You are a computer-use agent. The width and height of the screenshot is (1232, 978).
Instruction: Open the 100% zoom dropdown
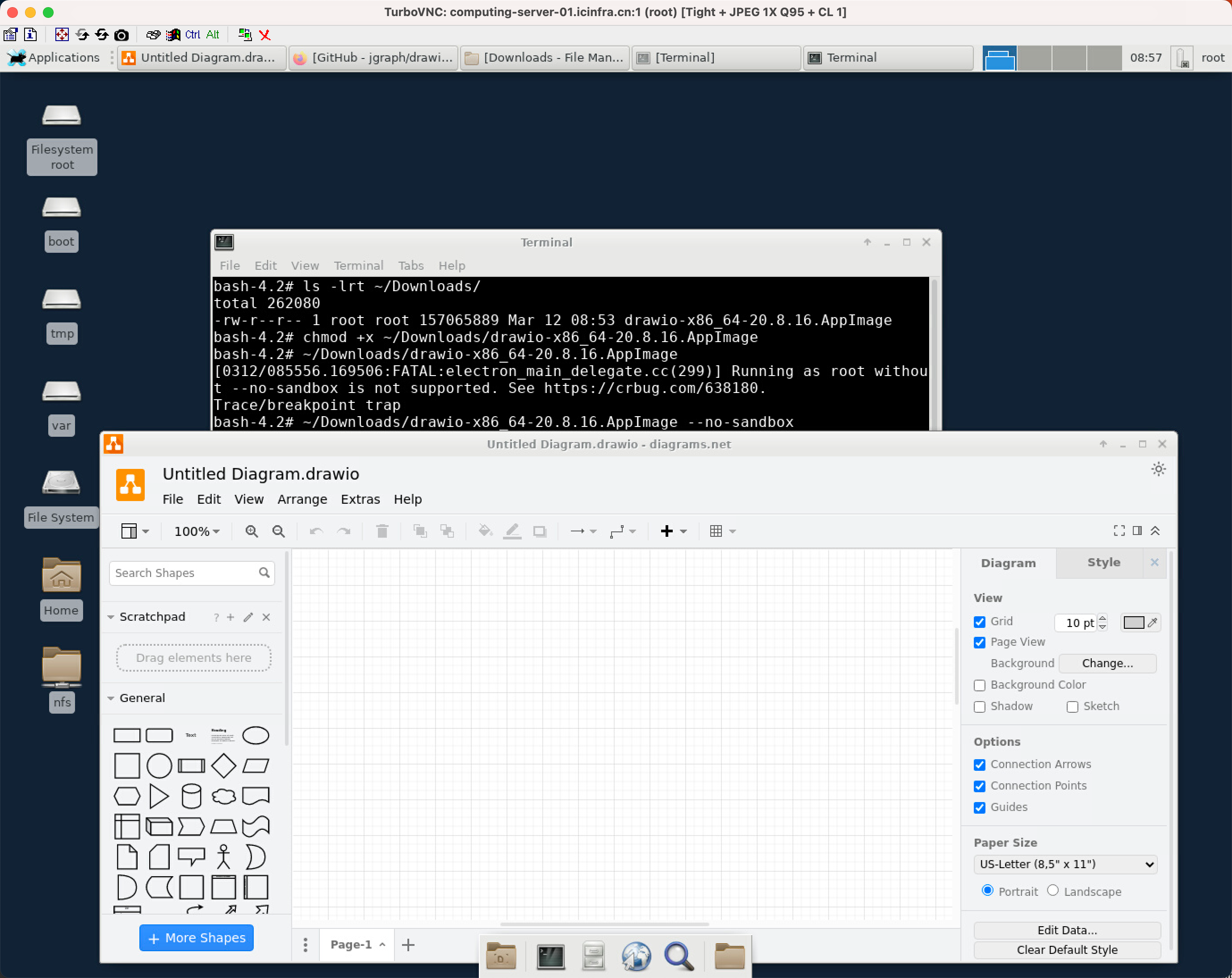197,531
